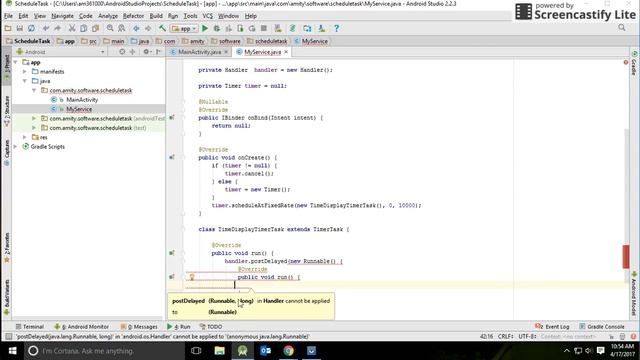The width and height of the screenshot is (640, 360).
Task: Click the Scroll from Source target icon
Action: (x=122, y=52)
